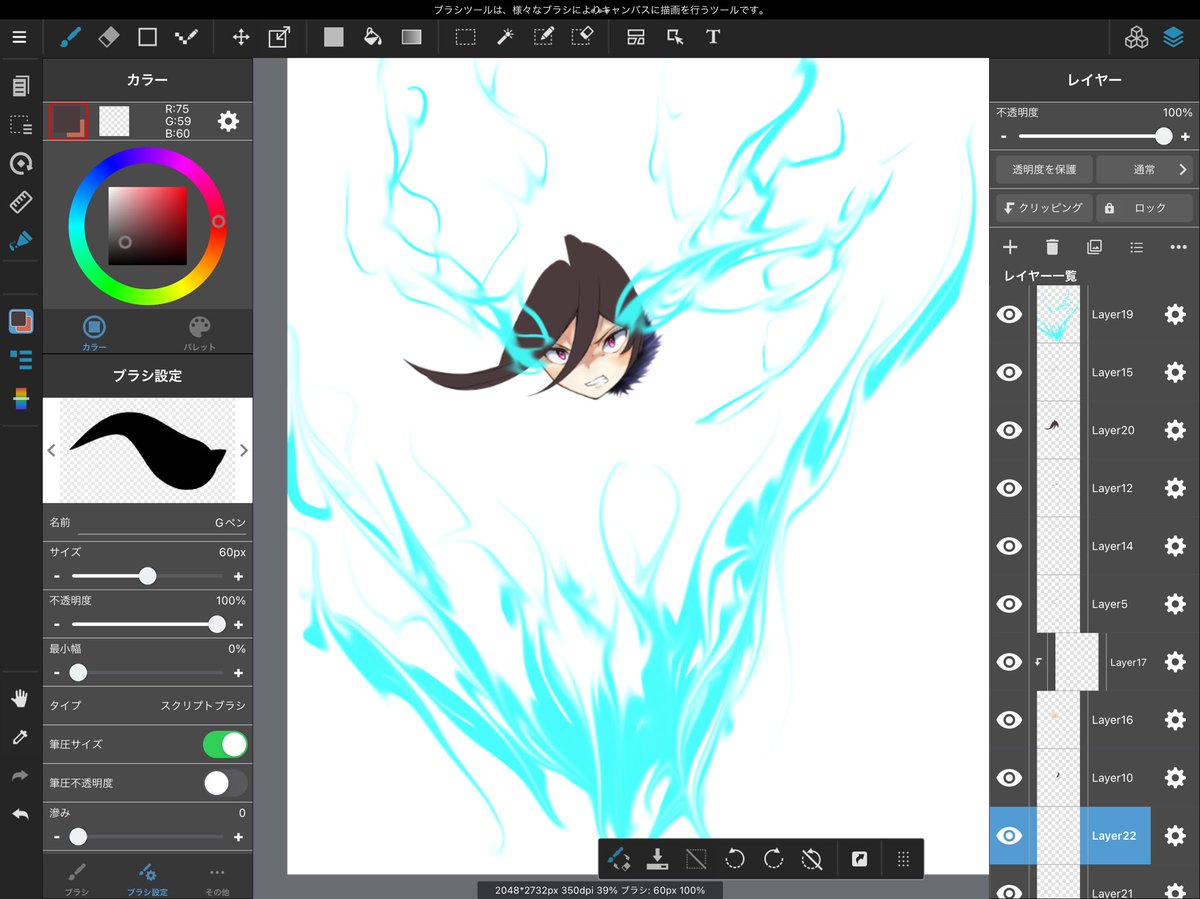
Task: Go to previous brush preview arrow
Action: click(x=52, y=450)
